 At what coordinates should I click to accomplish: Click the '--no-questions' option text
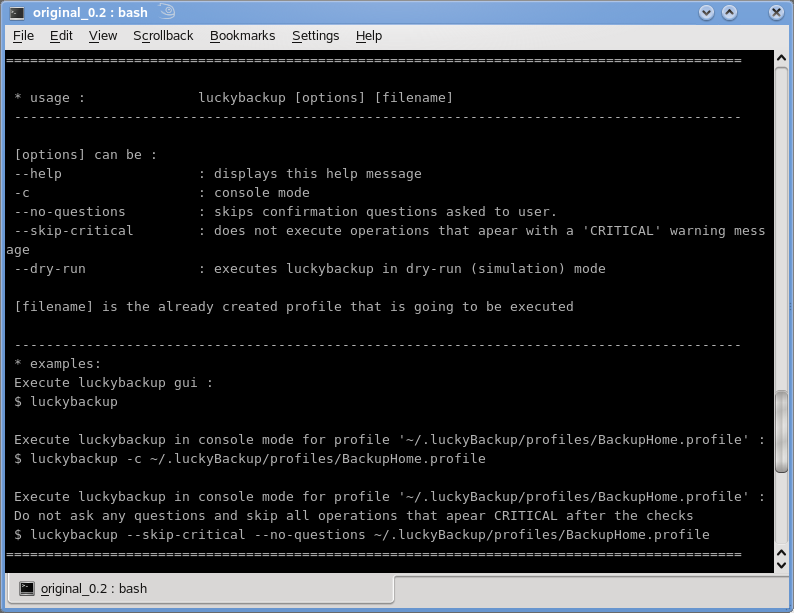tap(70, 212)
